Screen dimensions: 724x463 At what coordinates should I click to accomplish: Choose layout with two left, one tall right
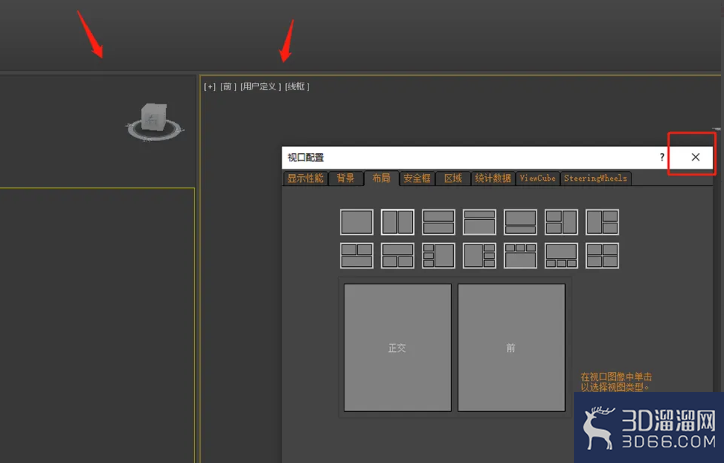[x=561, y=222]
